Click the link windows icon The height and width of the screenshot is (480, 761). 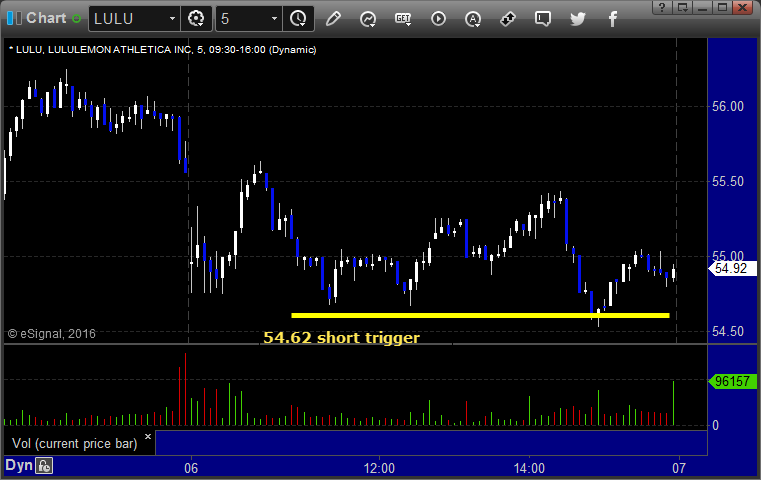[508, 19]
